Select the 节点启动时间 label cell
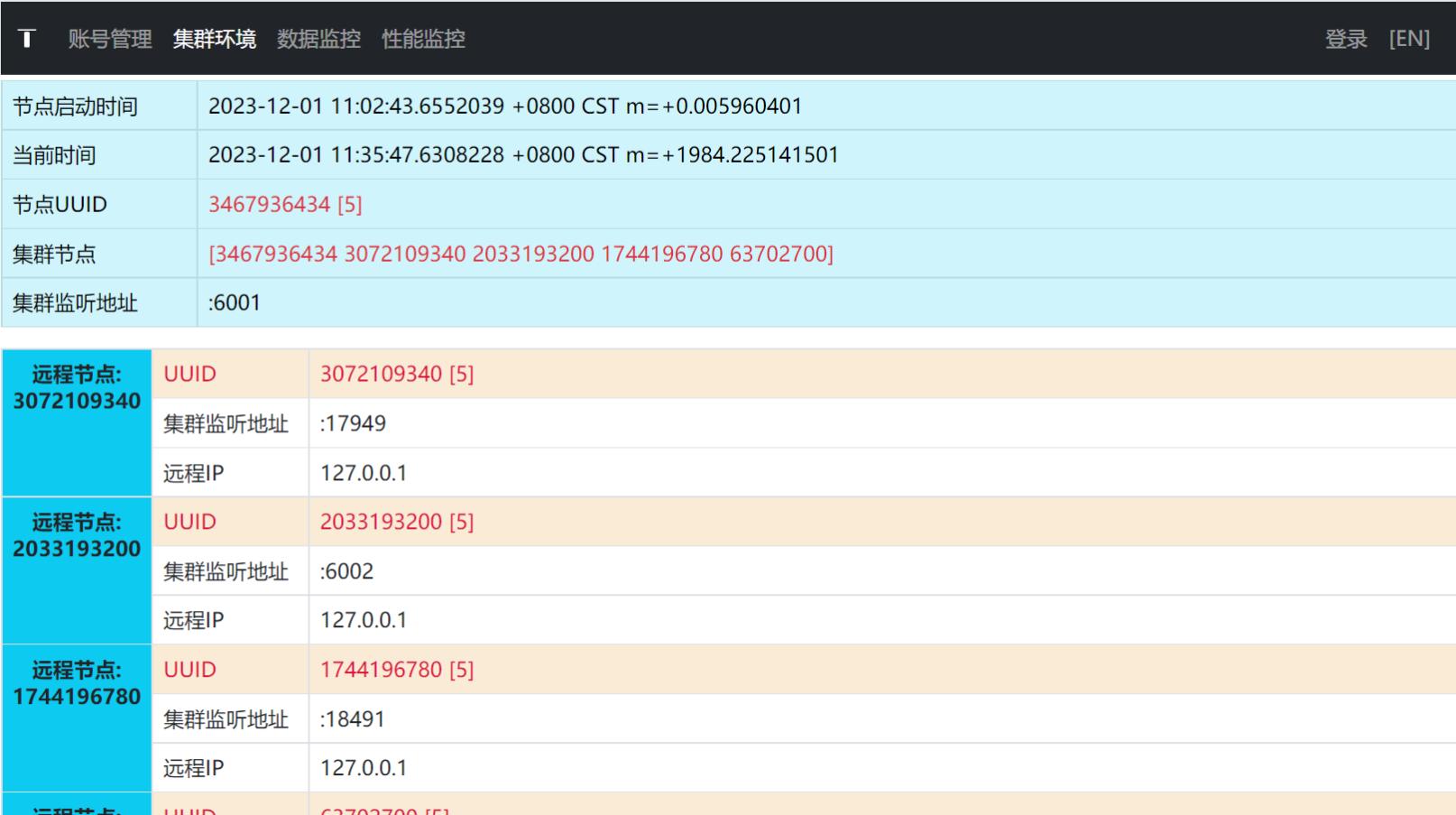Viewport: 1456px width, 815px height. coord(99,107)
